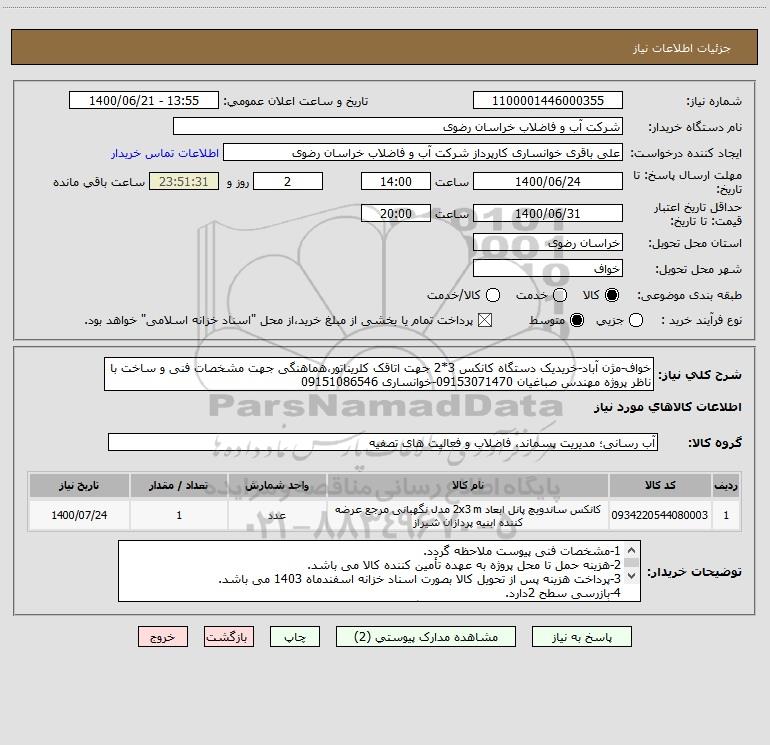Viewport: 770px width, 745px height.
Task: Click the remaining days field showing 2
Action: tap(288, 182)
